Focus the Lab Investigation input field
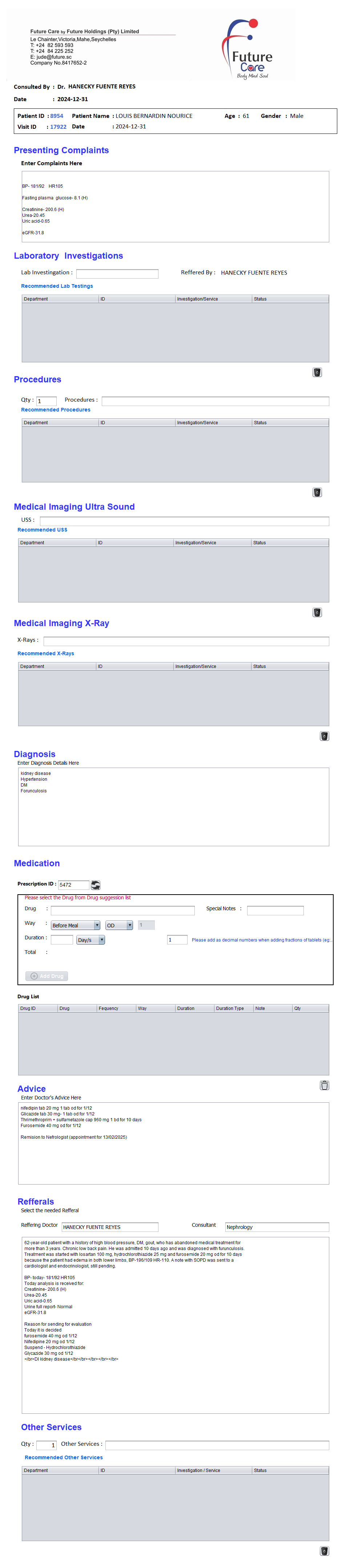This screenshot has width=338, height=1568. click(117, 273)
